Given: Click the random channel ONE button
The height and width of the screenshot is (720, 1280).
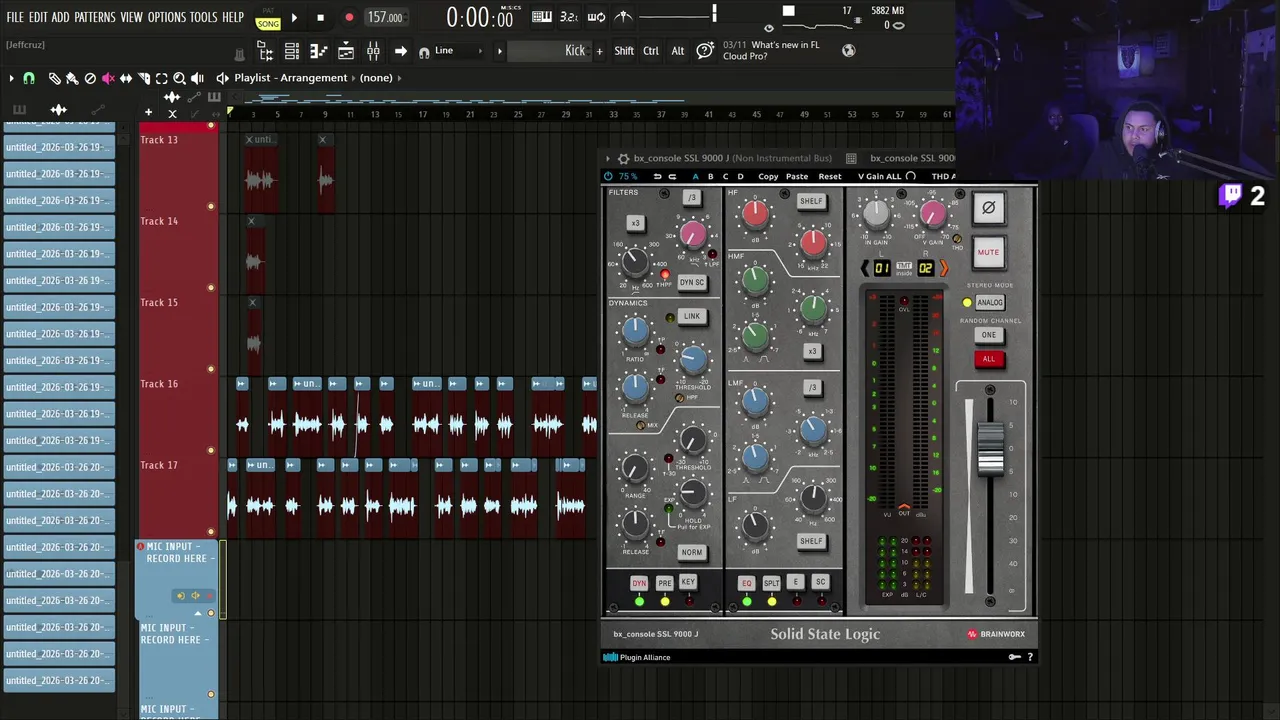Looking at the screenshot, I should 989,335.
